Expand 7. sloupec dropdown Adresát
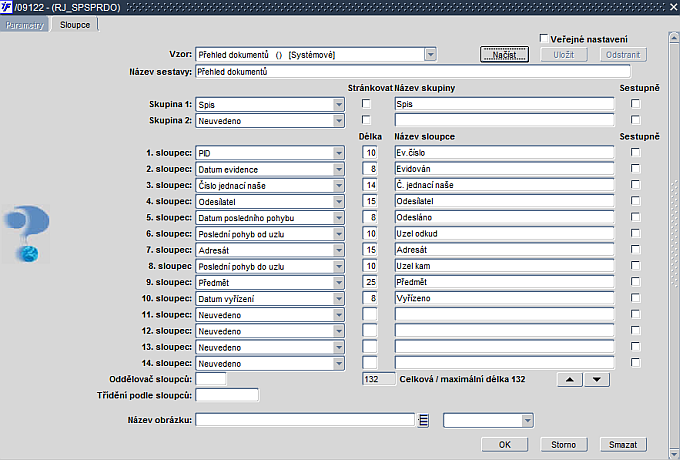This screenshot has width=680, height=460. coord(339,250)
